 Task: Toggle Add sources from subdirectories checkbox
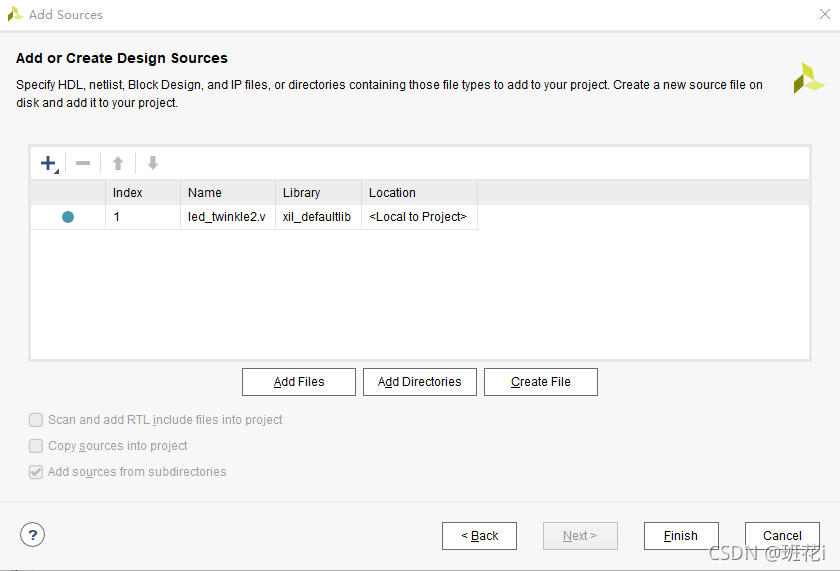pyautogui.click(x=36, y=472)
